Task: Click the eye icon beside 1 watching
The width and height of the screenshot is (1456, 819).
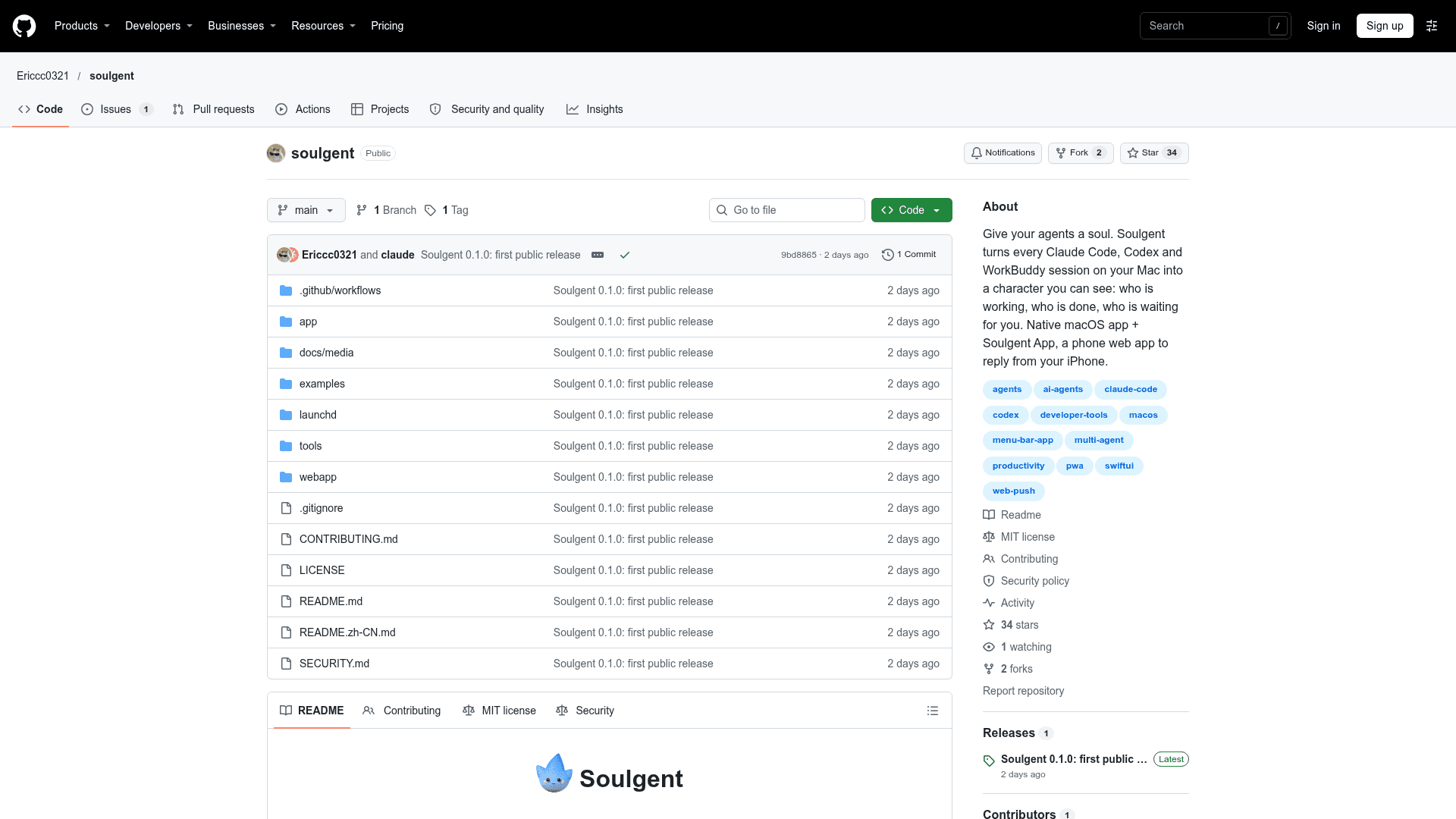Action: tap(989, 647)
